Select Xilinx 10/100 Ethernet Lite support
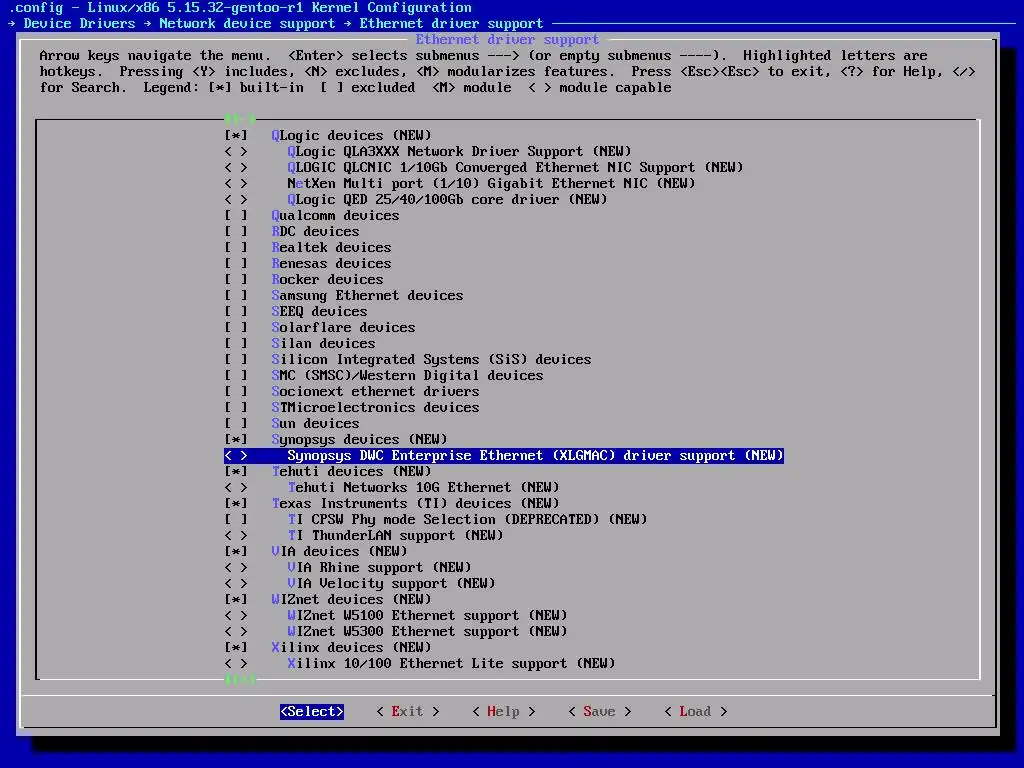This screenshot has height=768, width=1024. (451, 664)
